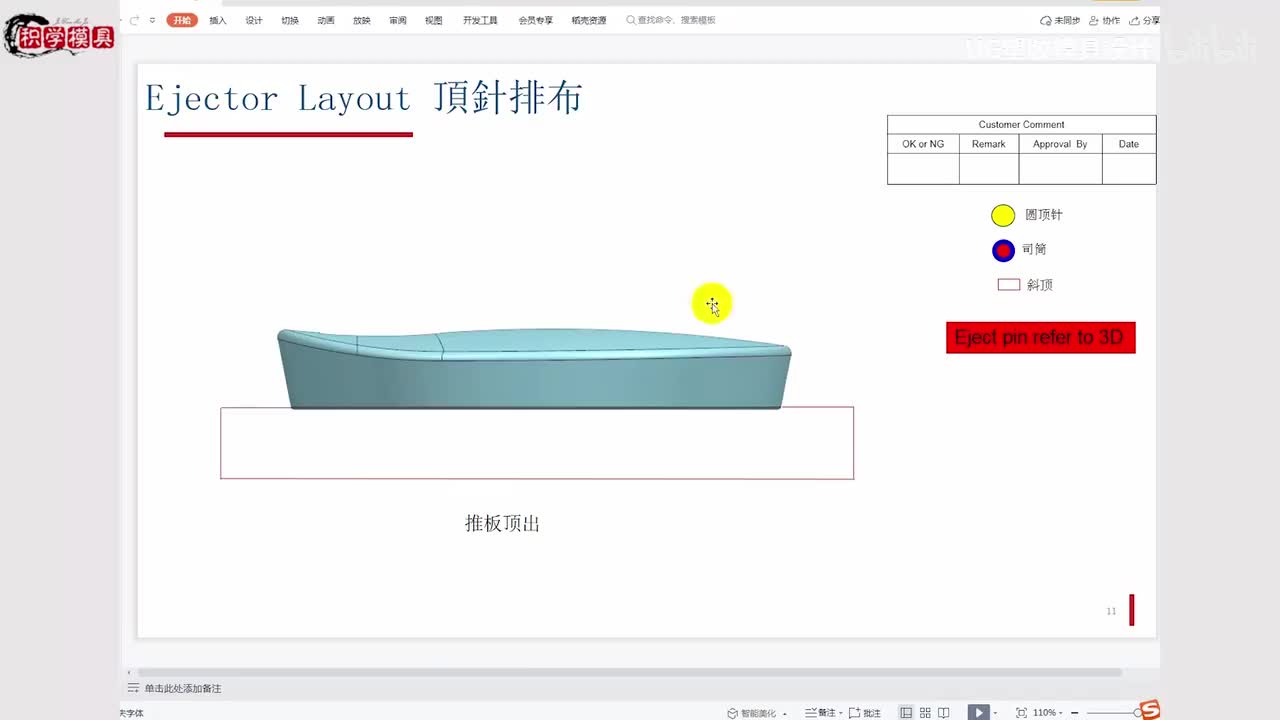This screenshot has width=1280, height=720.
Task: Click the 'Approval By' table cell
Action: point(1060,144)
